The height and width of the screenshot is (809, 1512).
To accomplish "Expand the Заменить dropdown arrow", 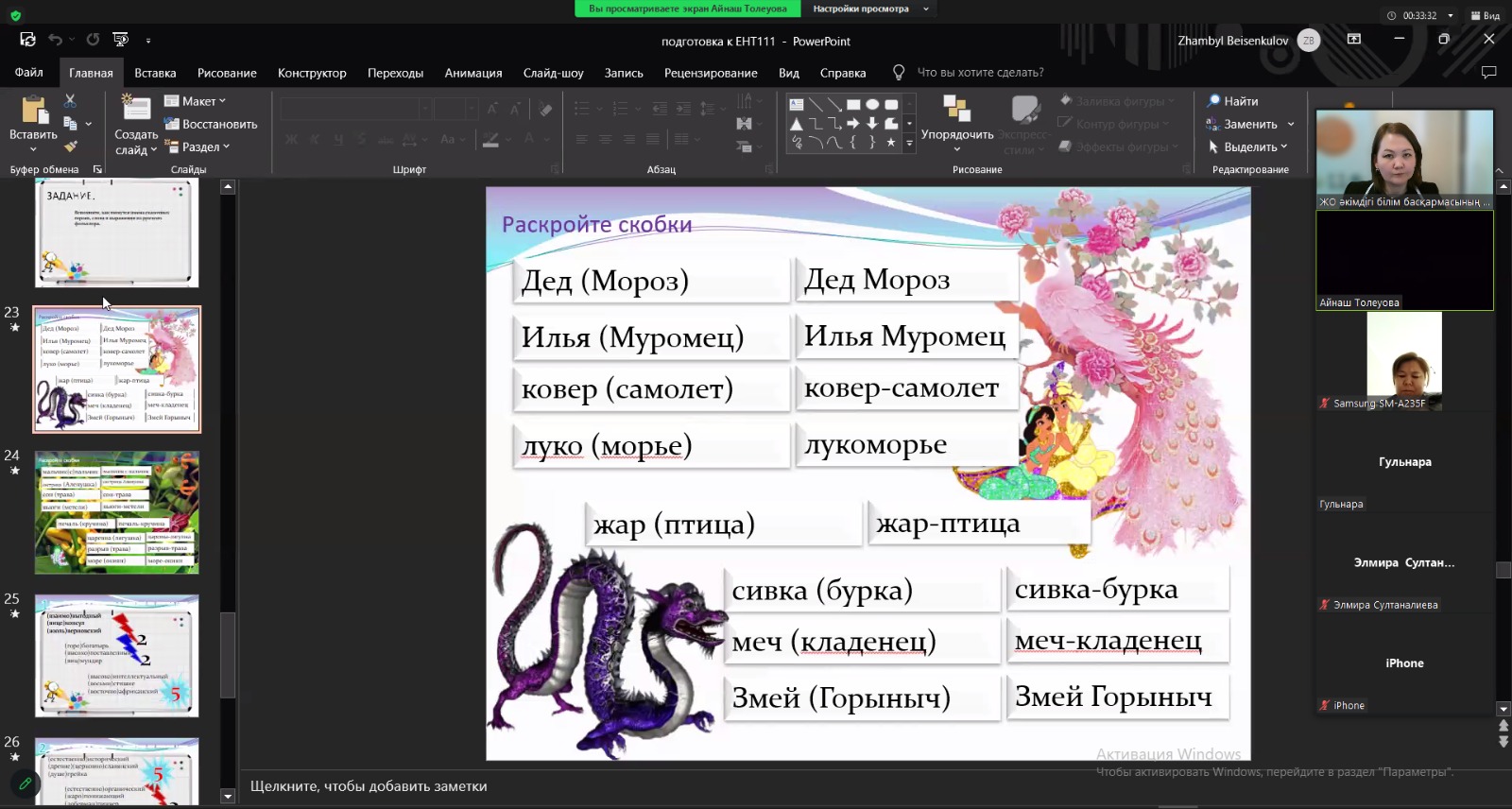I will 1291,124.
